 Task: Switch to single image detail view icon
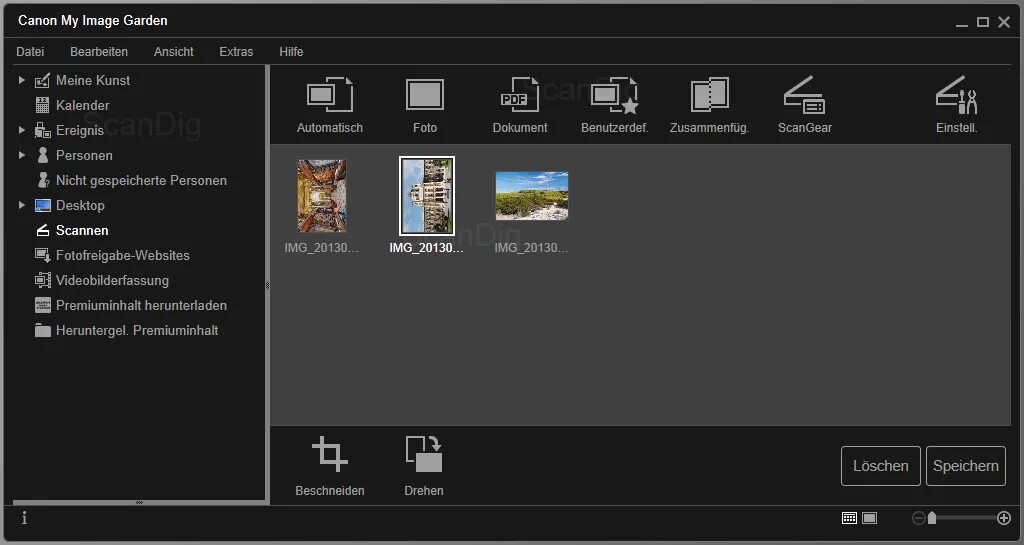[x=869, y=518]
